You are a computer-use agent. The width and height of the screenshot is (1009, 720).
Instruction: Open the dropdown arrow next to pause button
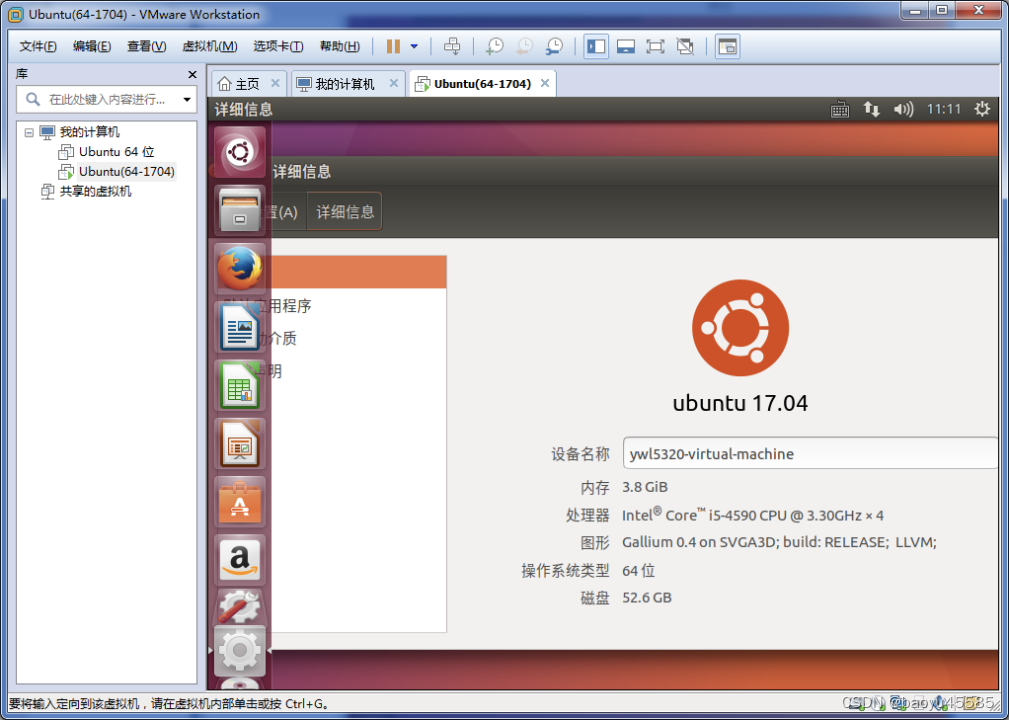click(414, 46)
